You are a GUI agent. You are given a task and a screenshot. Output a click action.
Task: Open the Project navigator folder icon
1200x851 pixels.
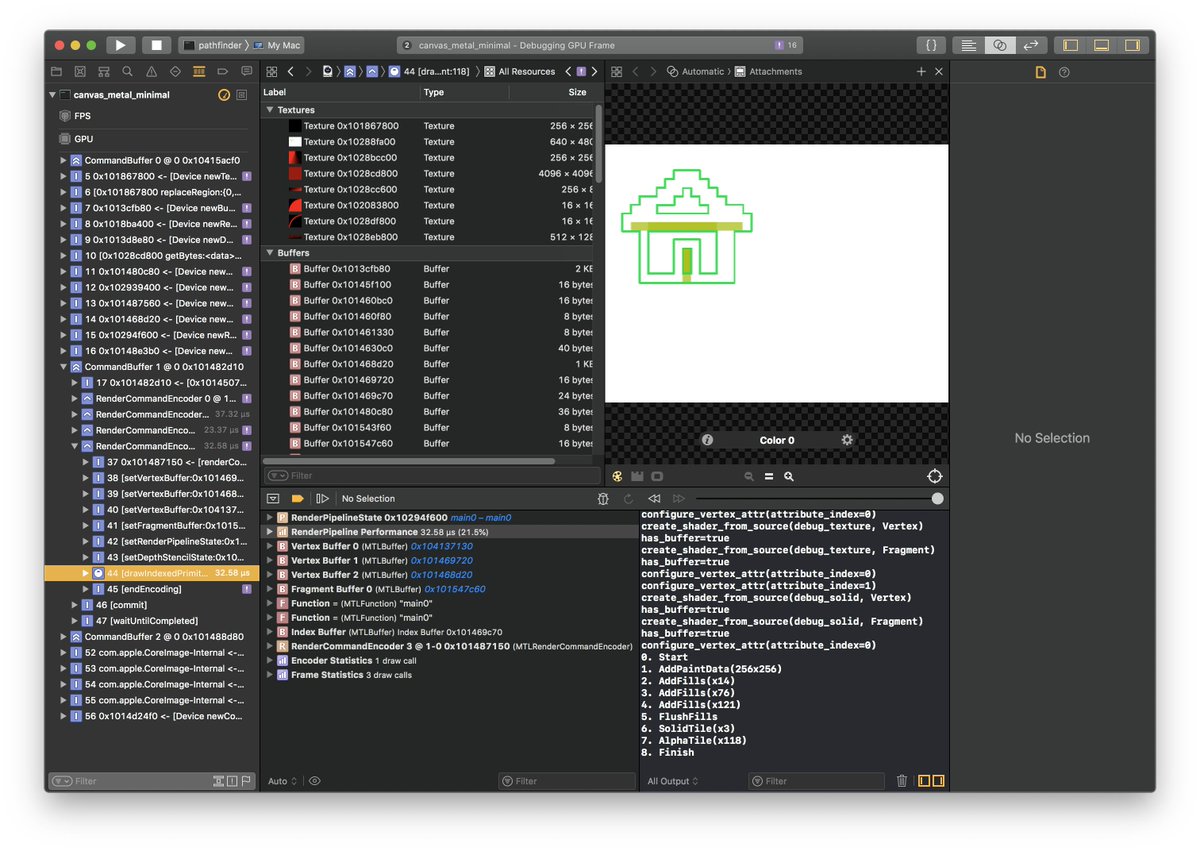pyautogui.click(x=56, y=72)
